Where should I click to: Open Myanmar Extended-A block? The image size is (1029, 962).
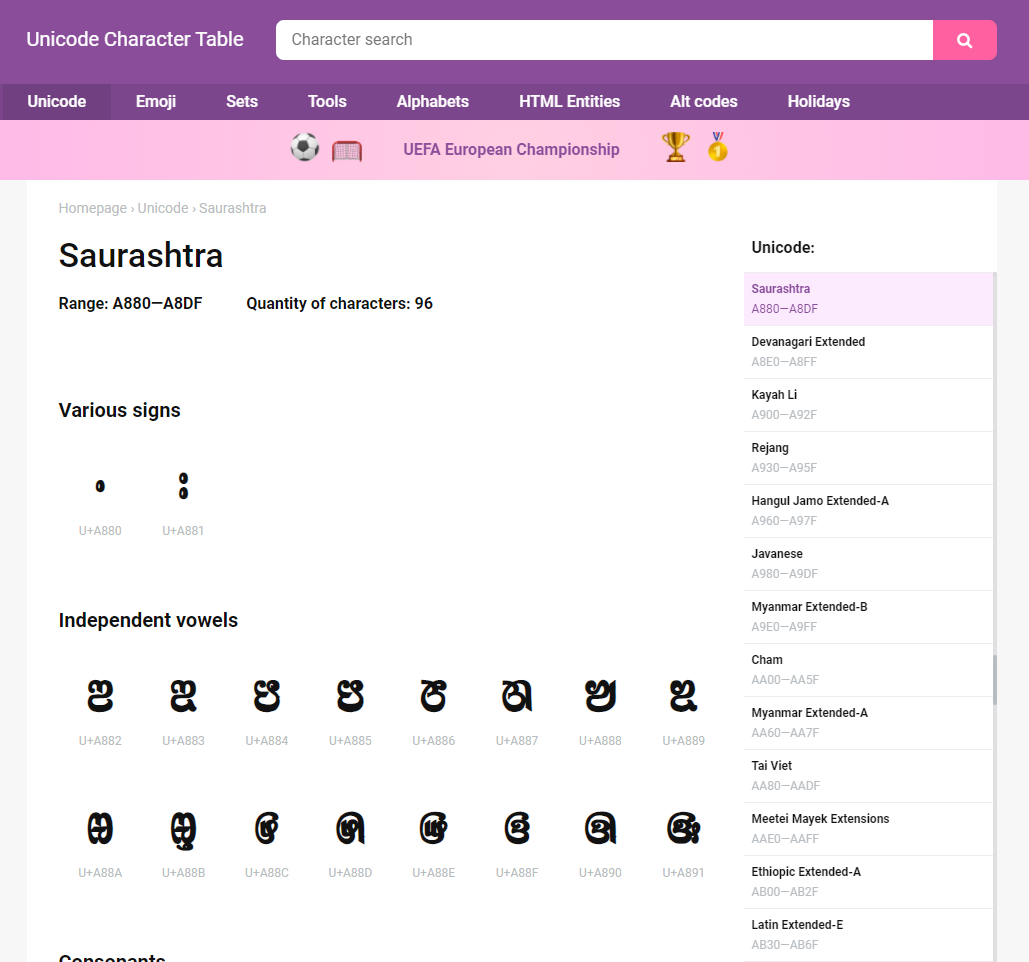pyautogui.click(x=868, y=724)
